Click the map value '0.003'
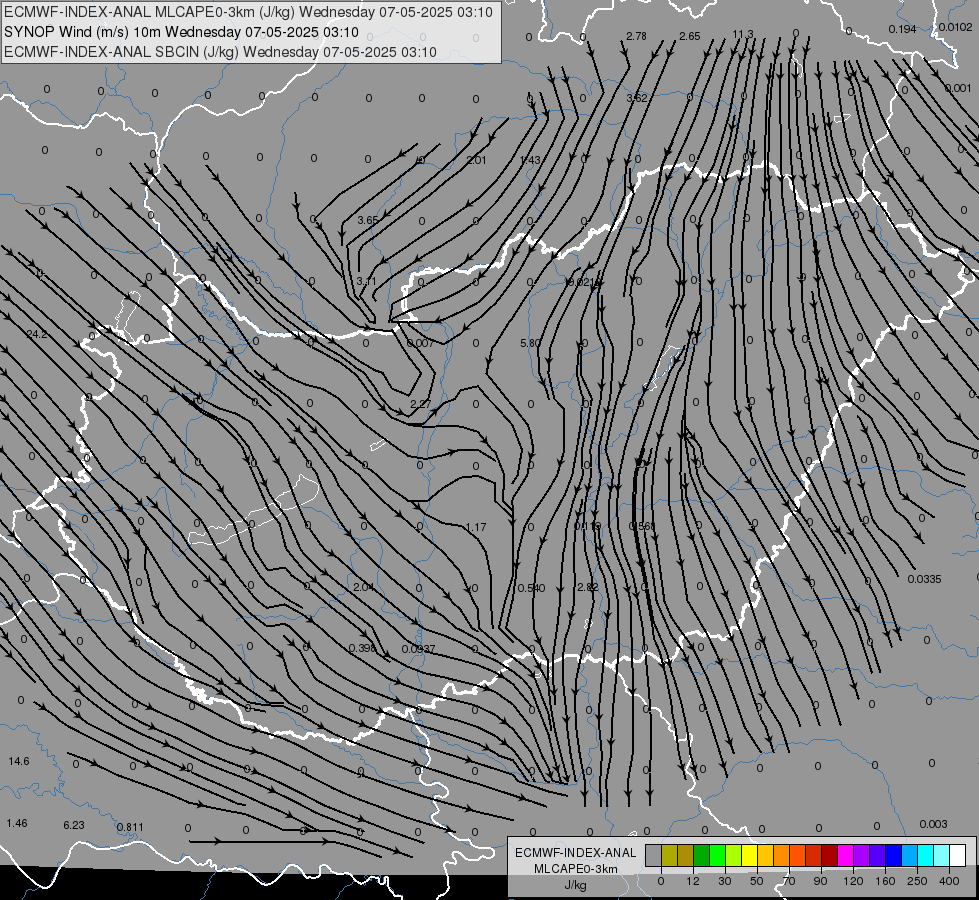 [933, 824]
